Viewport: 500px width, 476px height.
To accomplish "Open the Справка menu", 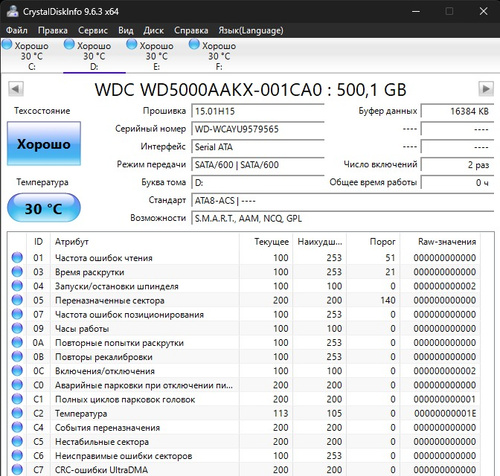I will [191, 30].
